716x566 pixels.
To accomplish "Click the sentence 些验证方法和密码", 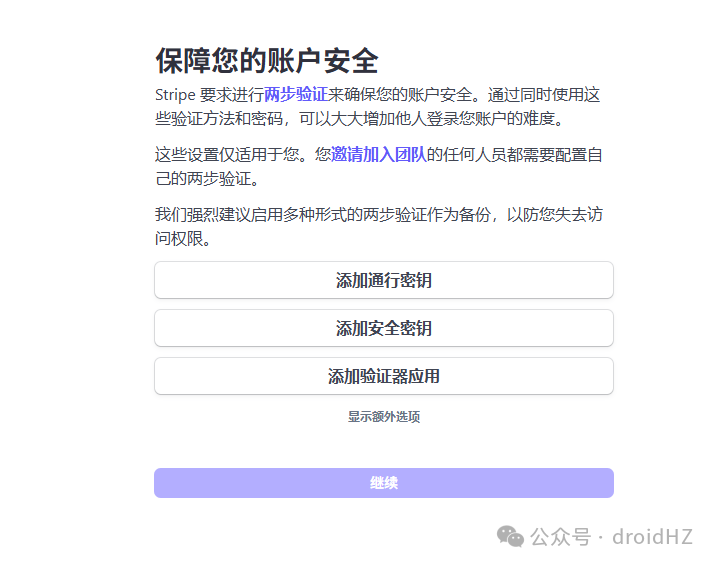I will [x=219, y=119].
